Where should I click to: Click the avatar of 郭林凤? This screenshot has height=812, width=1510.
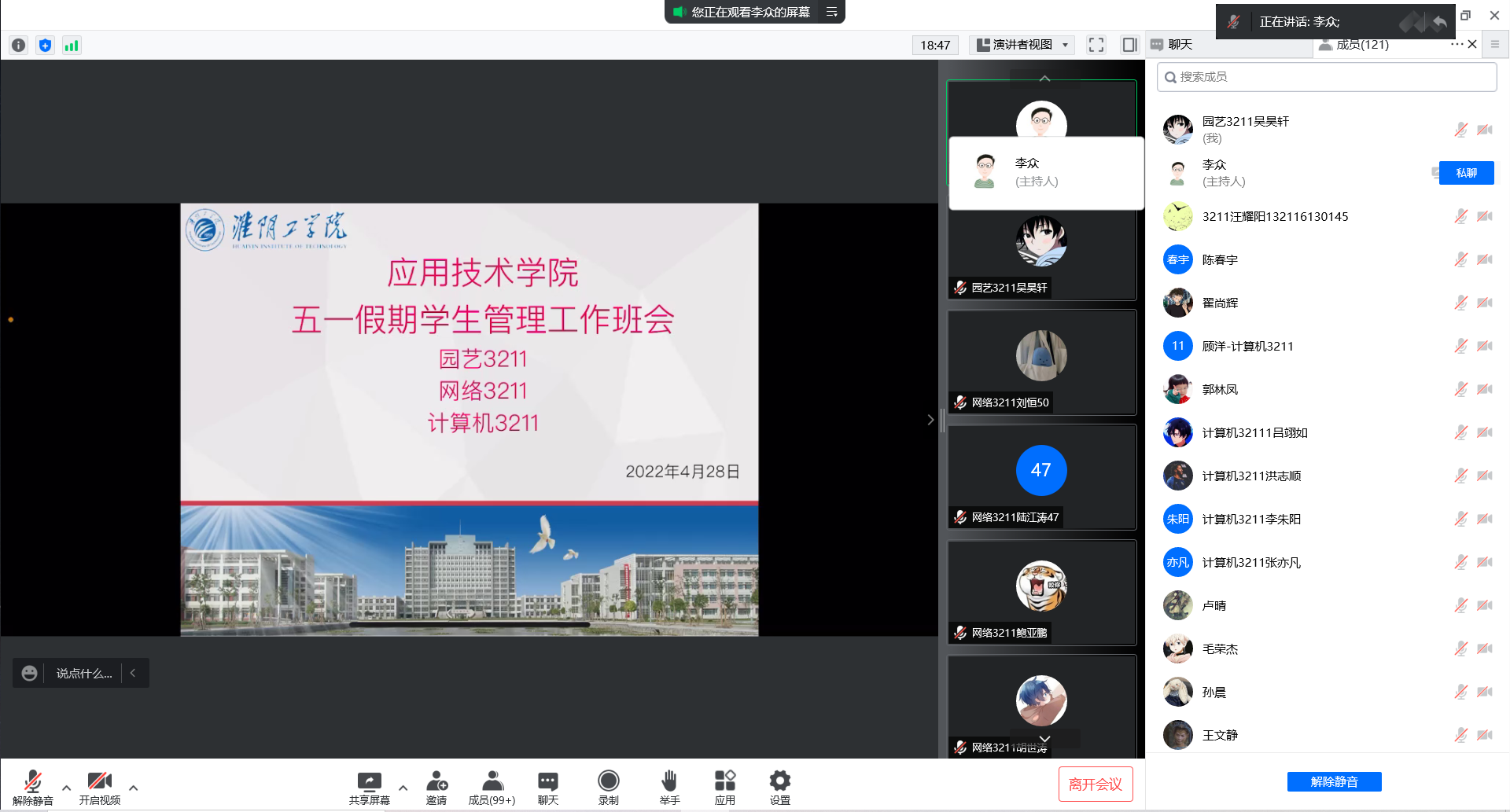[1177, 389]
